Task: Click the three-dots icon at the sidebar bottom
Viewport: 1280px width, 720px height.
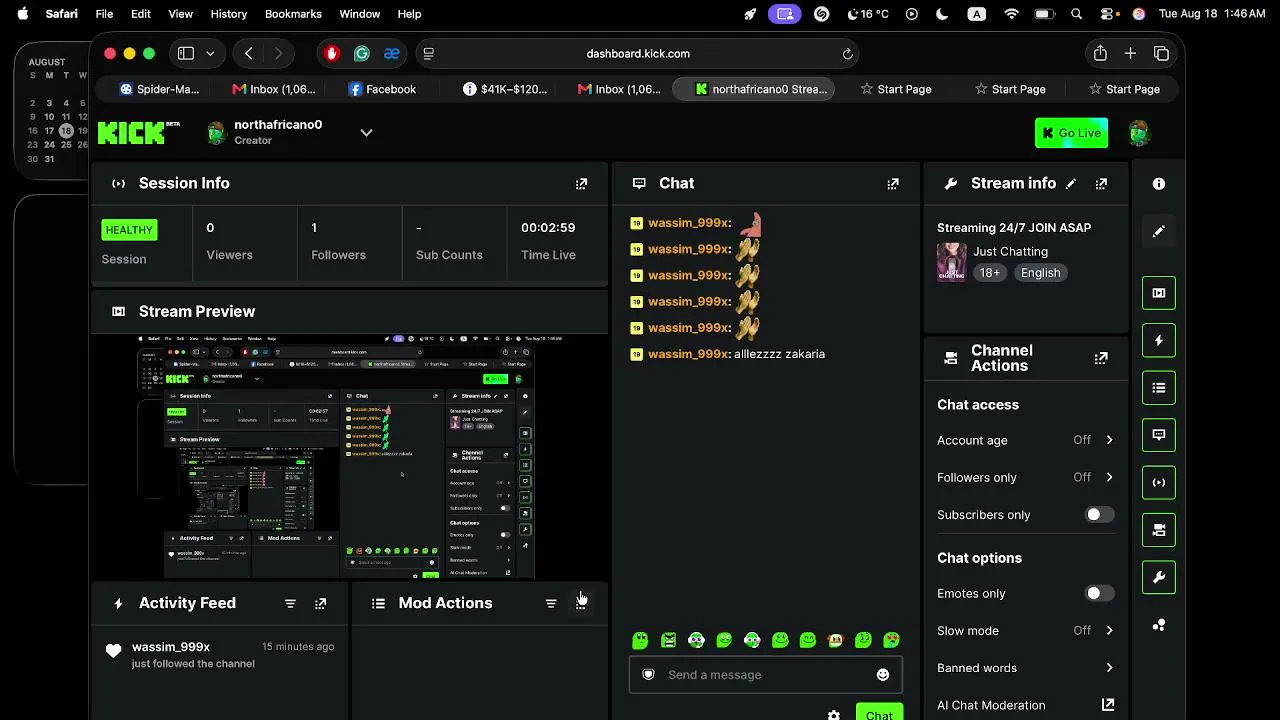Action: (1159, 626)
